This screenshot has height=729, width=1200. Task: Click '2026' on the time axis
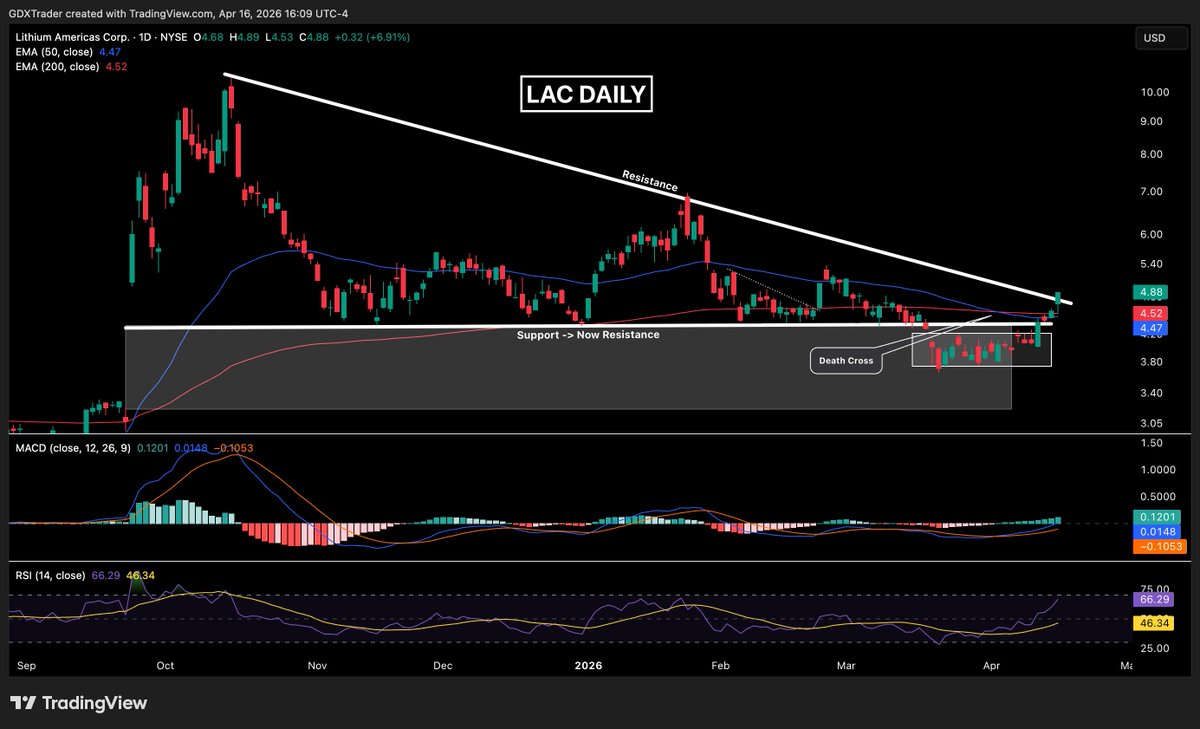(587, 664)
